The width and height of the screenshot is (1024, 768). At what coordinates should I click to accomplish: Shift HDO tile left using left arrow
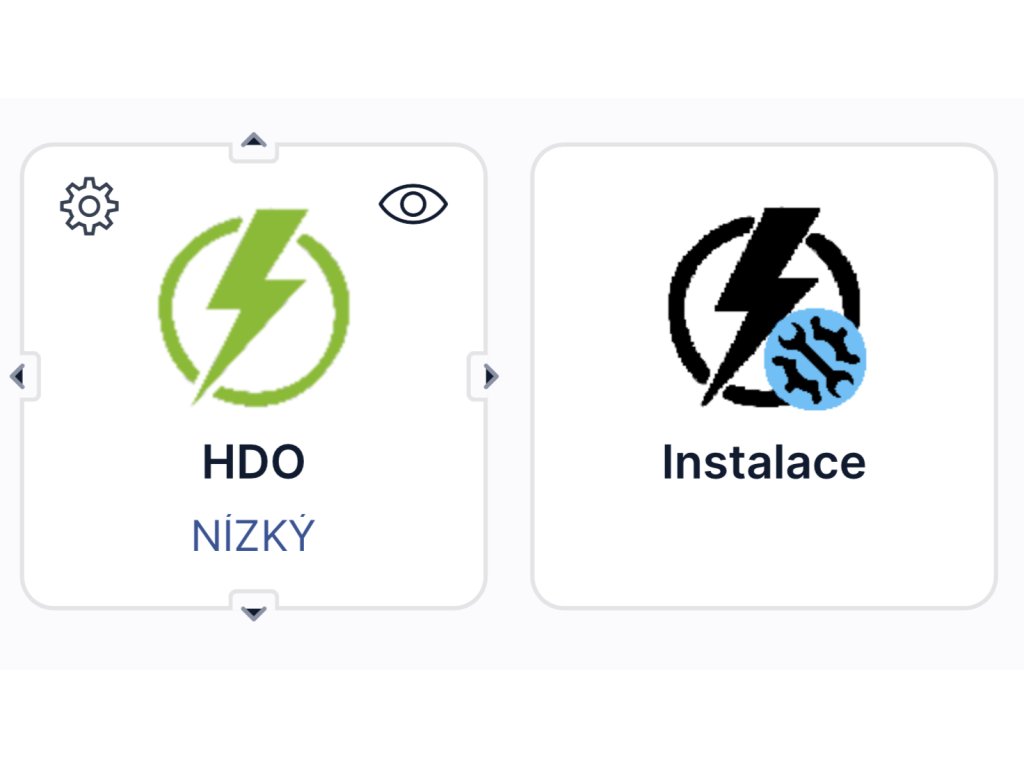tap(18, 376)
